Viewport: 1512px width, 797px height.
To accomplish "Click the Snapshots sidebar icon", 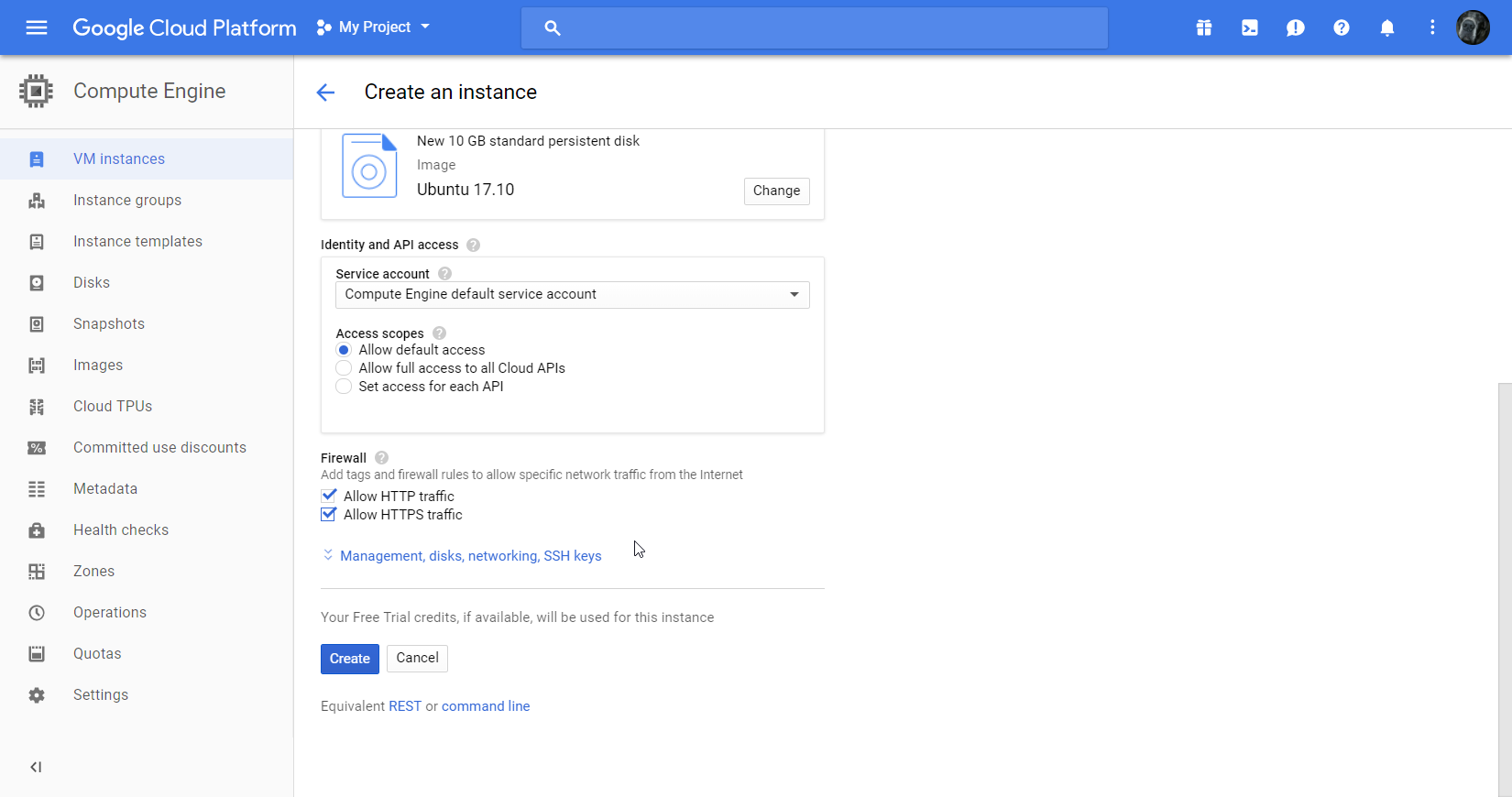I will point(37,324).
